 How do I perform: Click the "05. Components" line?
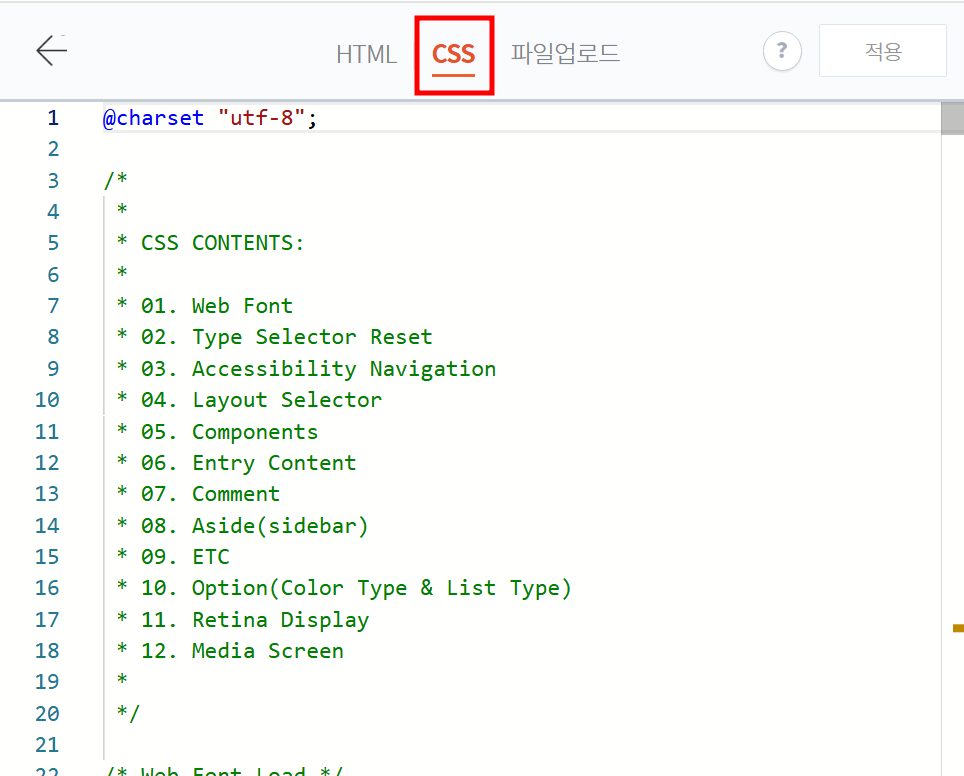(218, 432)
